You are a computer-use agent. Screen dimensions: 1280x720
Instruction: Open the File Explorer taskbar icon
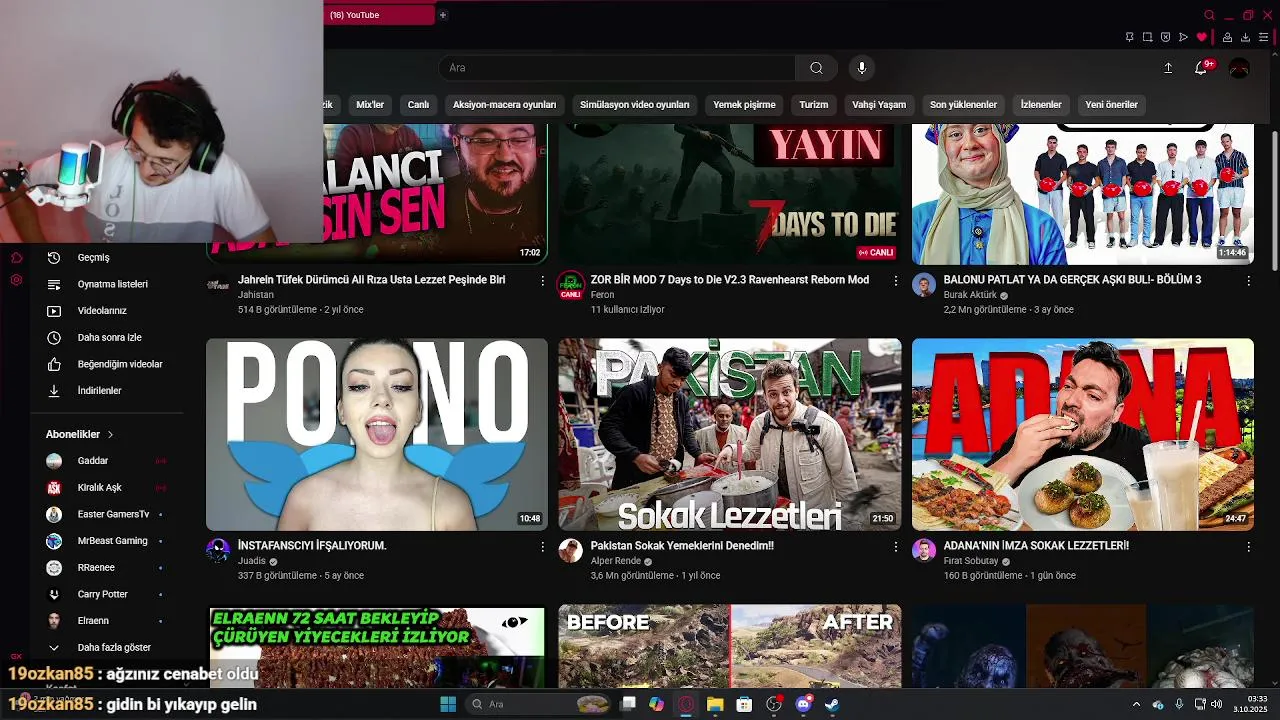[715, 704]
